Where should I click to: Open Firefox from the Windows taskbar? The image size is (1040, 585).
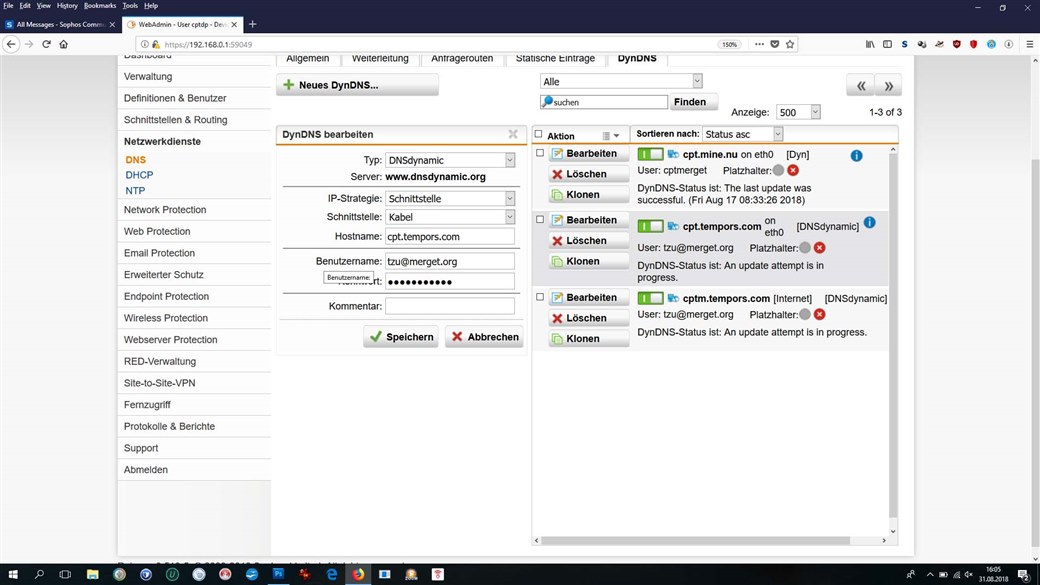358,575
